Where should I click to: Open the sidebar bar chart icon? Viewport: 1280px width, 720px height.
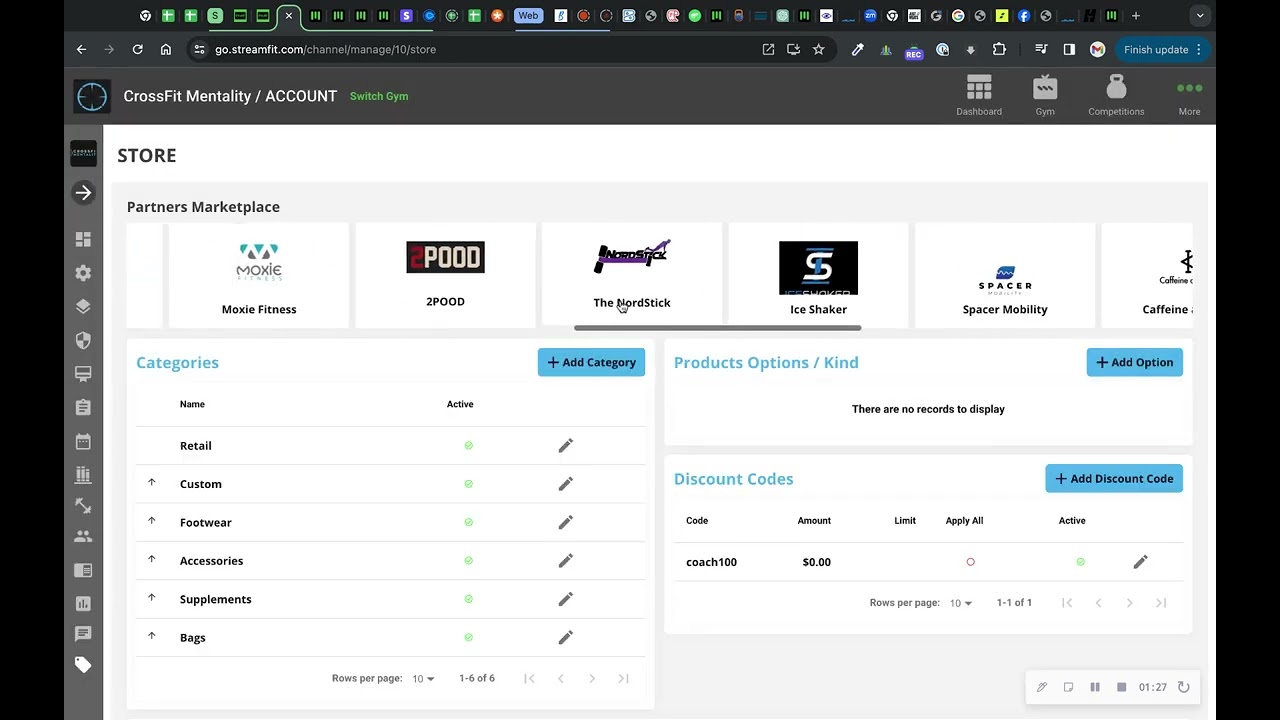83,603
